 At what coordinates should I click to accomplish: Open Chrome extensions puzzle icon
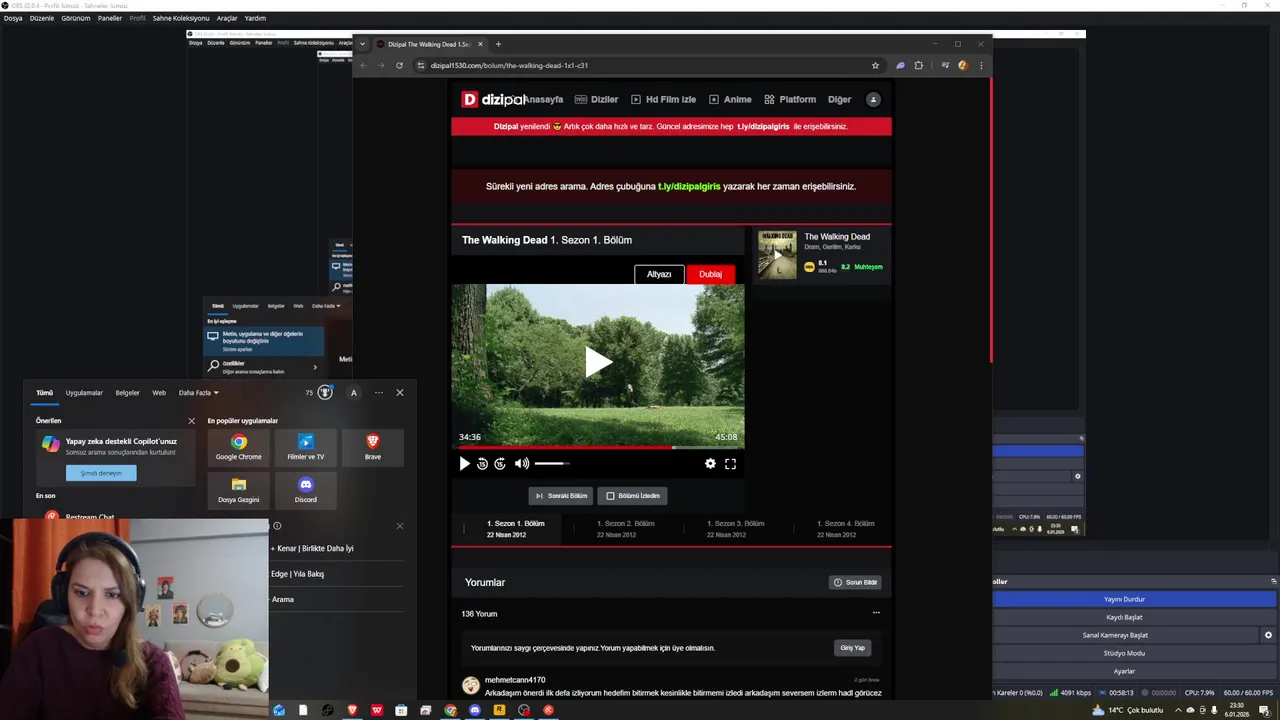(x=919, y=65)
